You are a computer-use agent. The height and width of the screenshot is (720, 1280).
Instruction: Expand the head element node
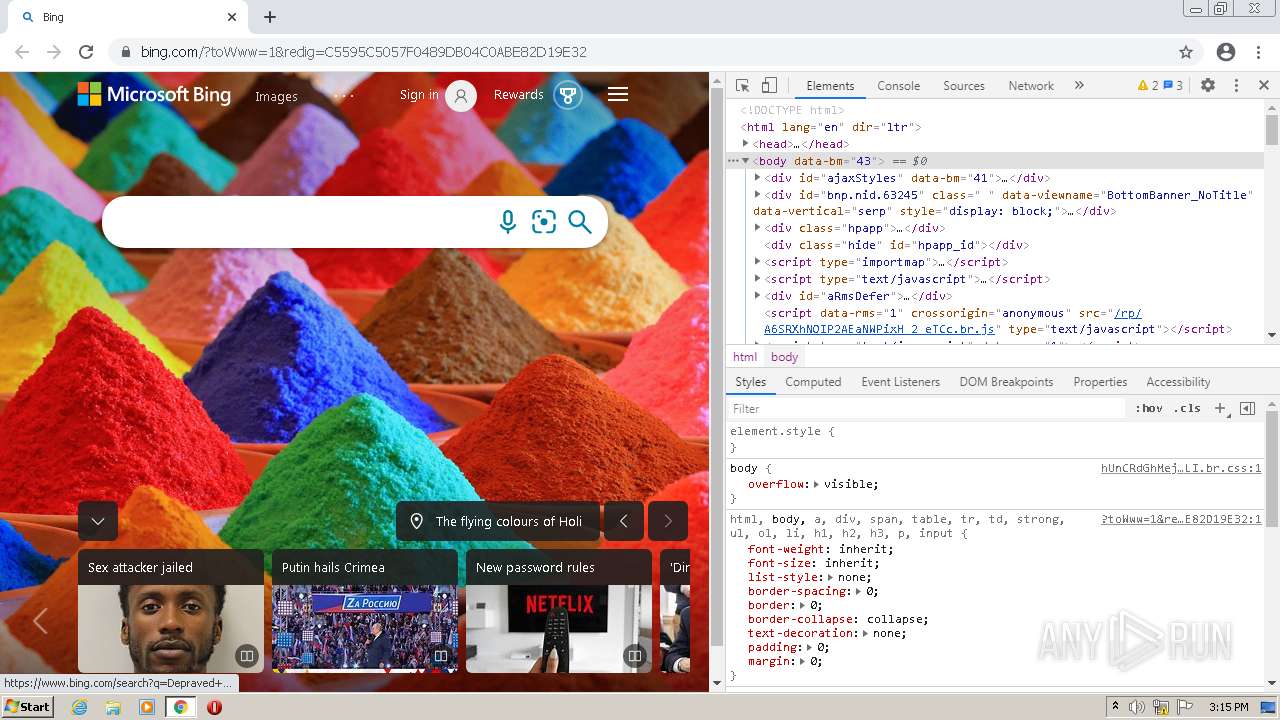[x=745, y=144]
